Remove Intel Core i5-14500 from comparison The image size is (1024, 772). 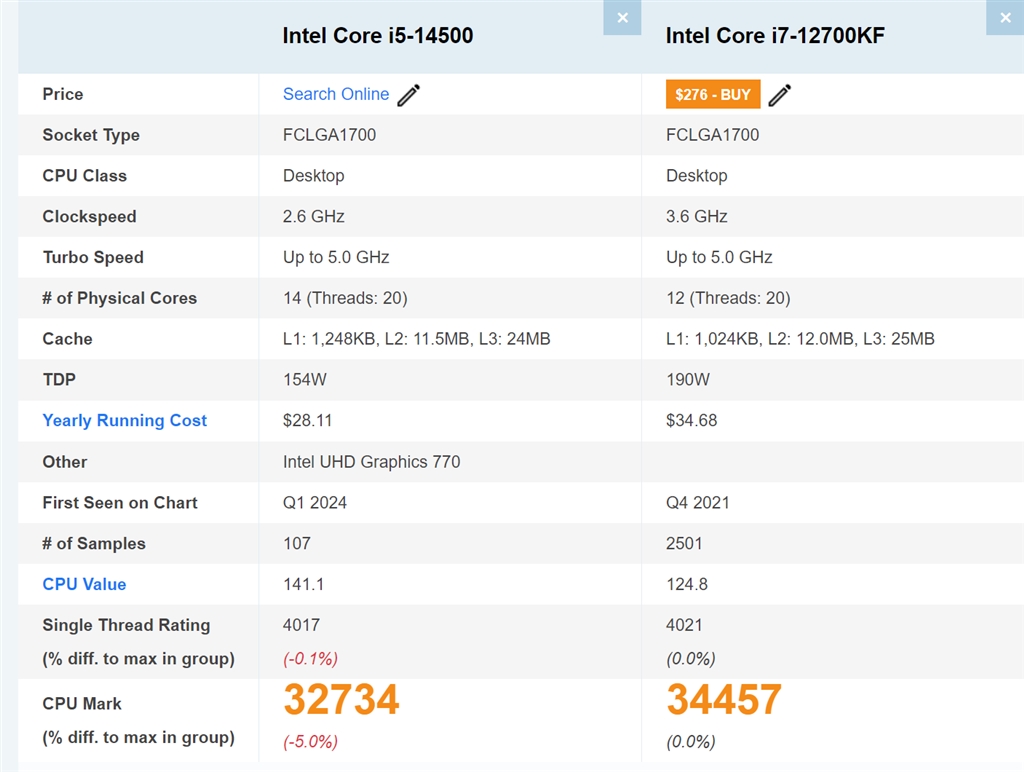[x=622, y=18]
